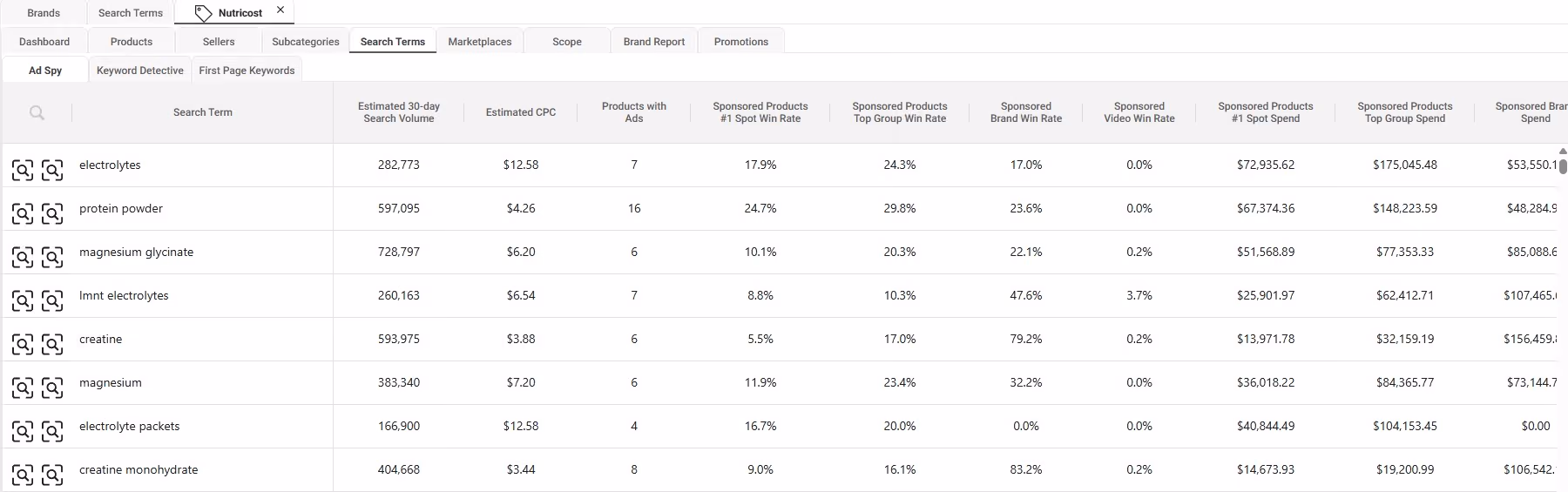Click second search icon beside magnesium row
Screen dimensions: 1568x492
pos(52,388)
